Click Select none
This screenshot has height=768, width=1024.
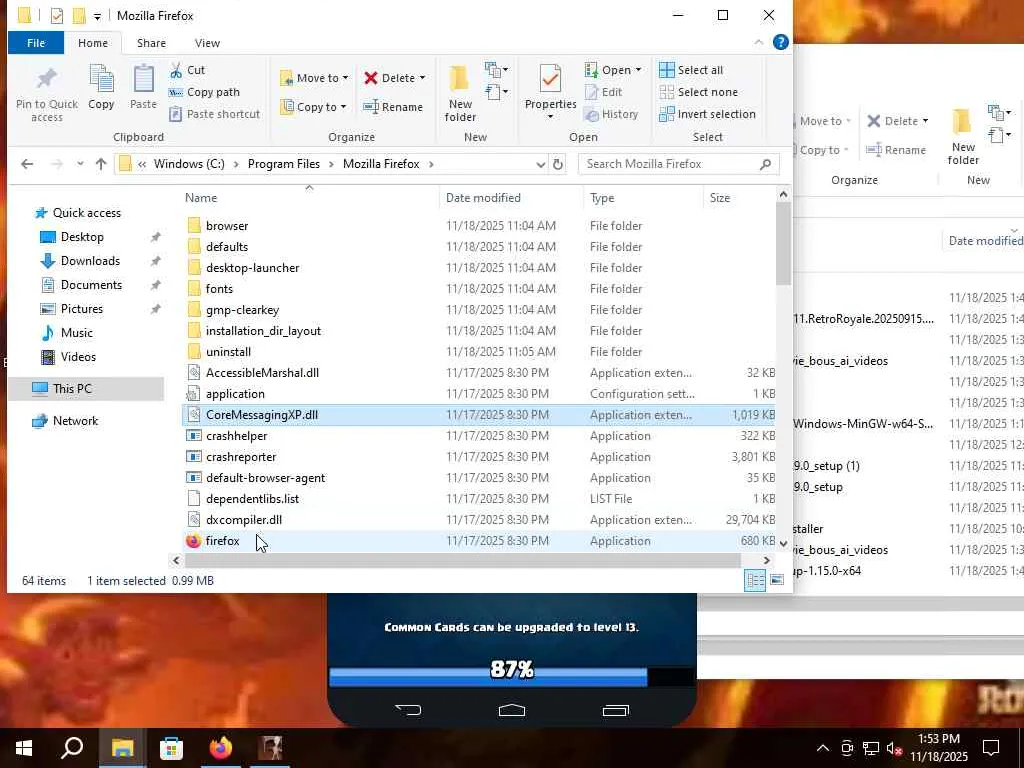pyautogui.click(x=698, y=92)
